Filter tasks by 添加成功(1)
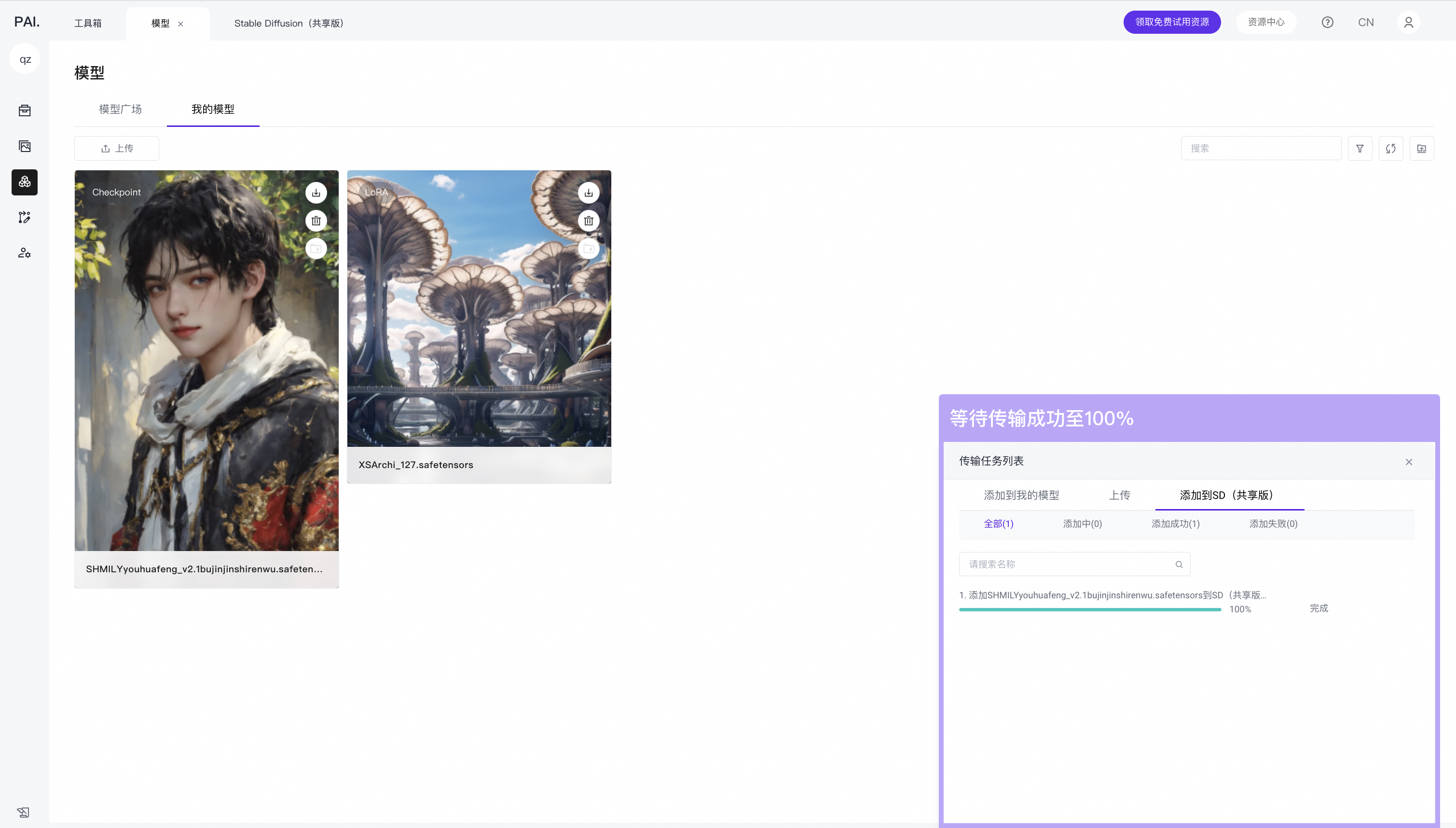The width and height of the screenshot is (1456, 828). (1176, 524)
